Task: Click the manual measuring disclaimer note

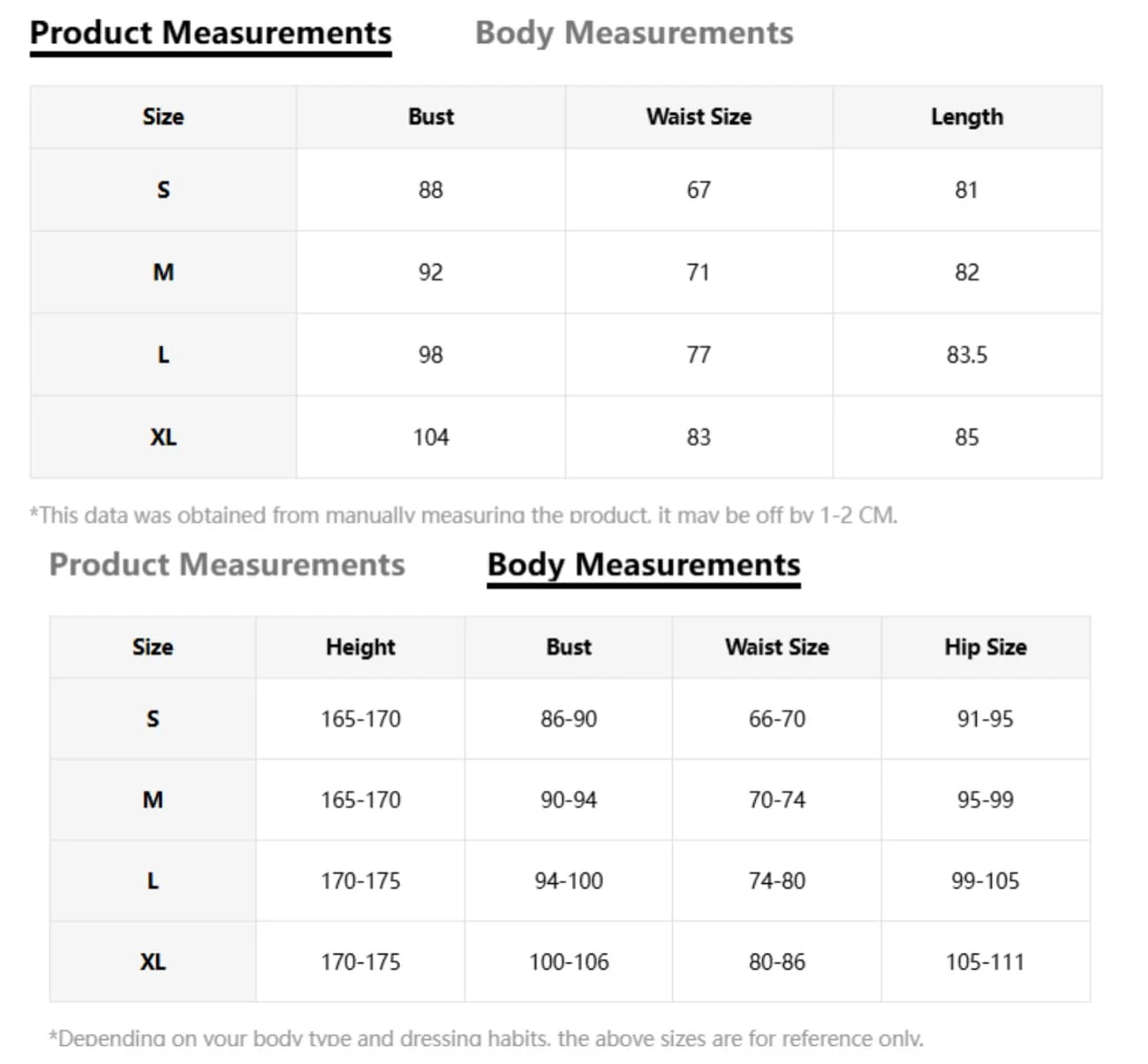Action: tap(464, 515)
